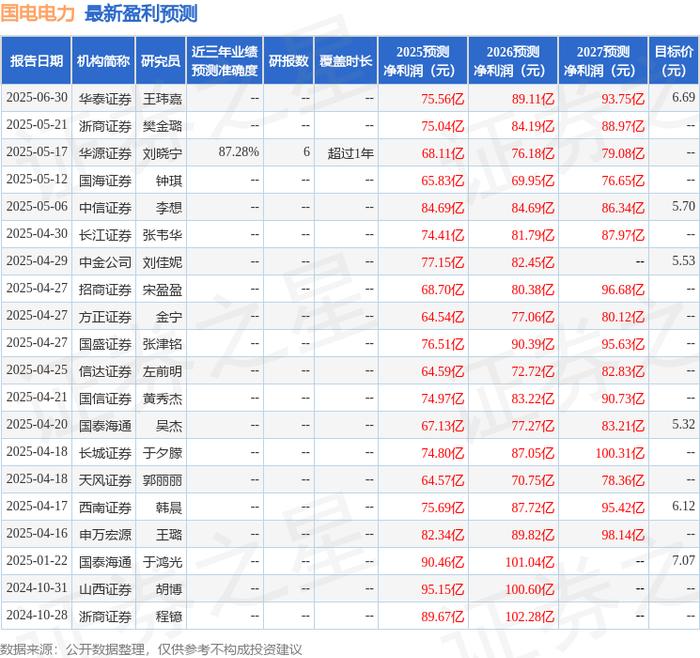
Task: Click 国信证券 institution cell
Action: (x=105, y=398)
